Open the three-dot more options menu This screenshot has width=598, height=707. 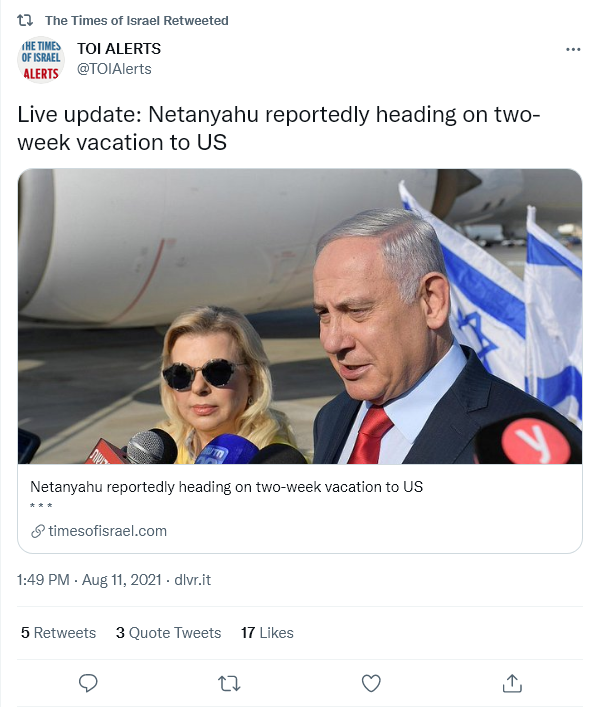573,49
